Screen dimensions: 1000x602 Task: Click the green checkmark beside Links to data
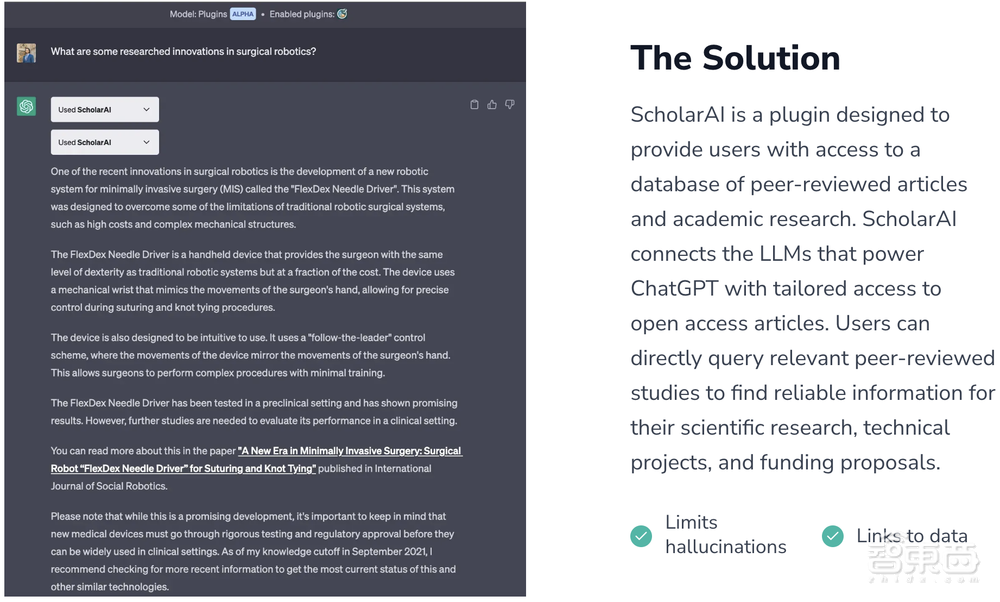point(832,536)
